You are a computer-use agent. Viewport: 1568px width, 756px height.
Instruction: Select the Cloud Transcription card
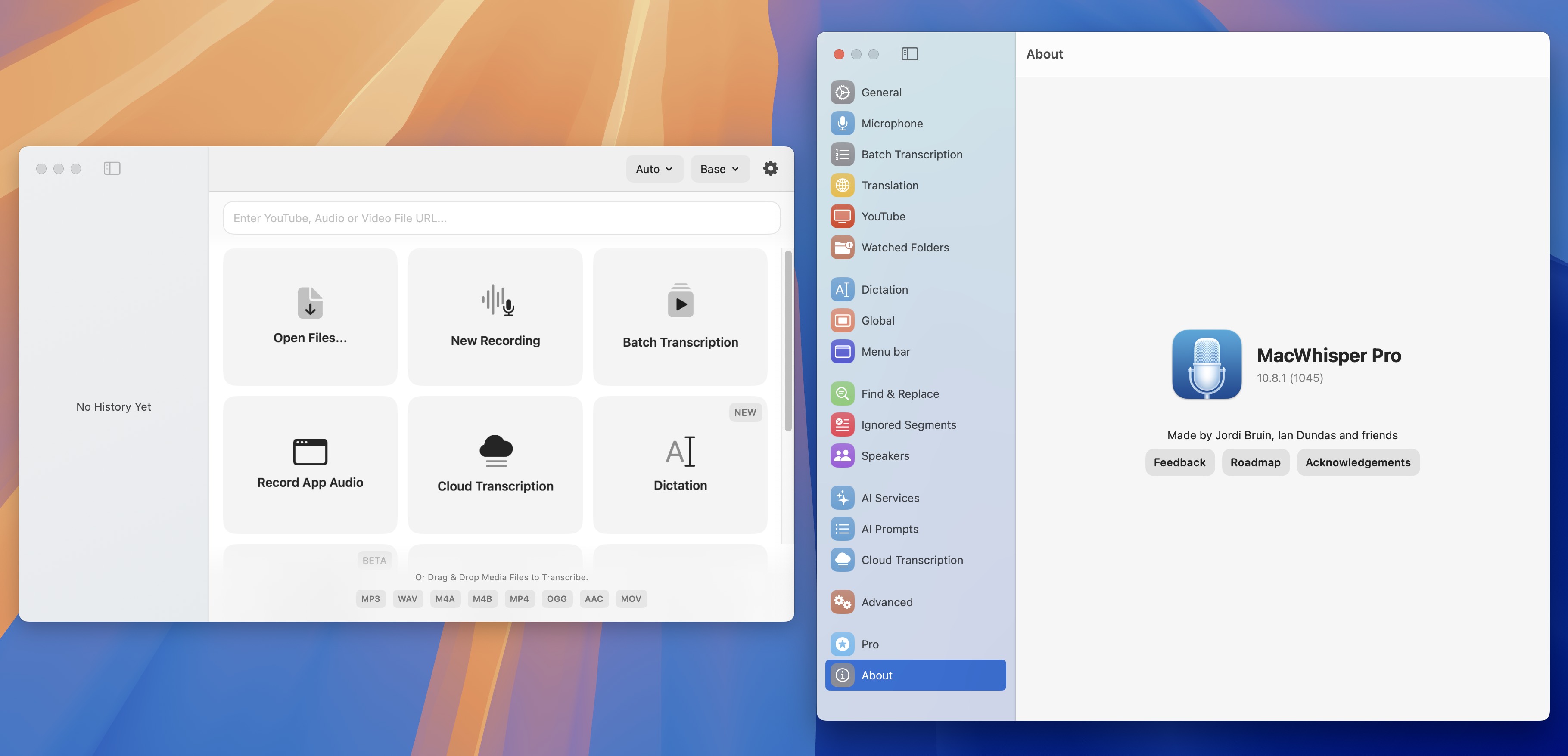pyautogui.click(x=495, y=465)
